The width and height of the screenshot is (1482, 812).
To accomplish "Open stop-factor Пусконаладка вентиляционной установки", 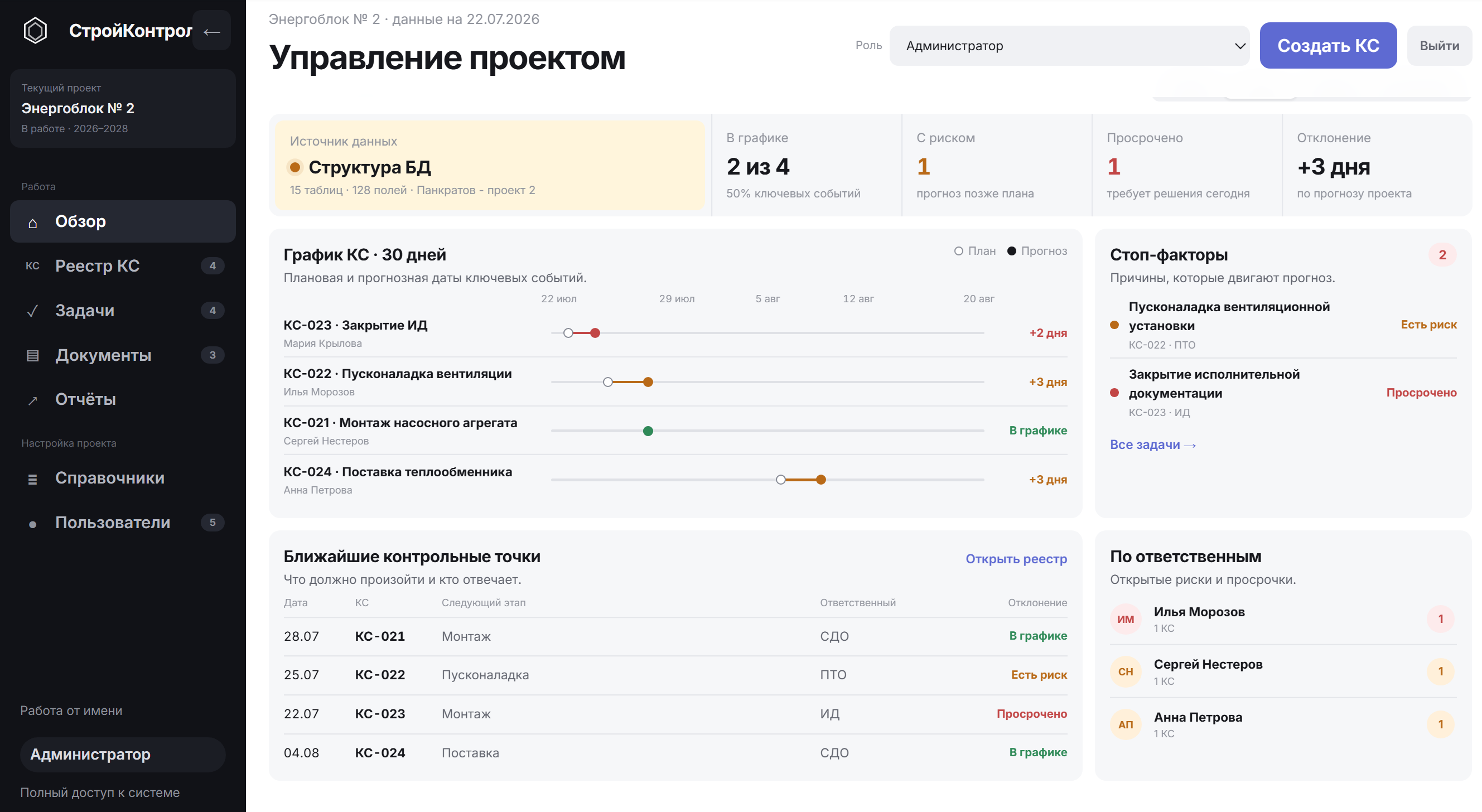I will point(1283,325).
